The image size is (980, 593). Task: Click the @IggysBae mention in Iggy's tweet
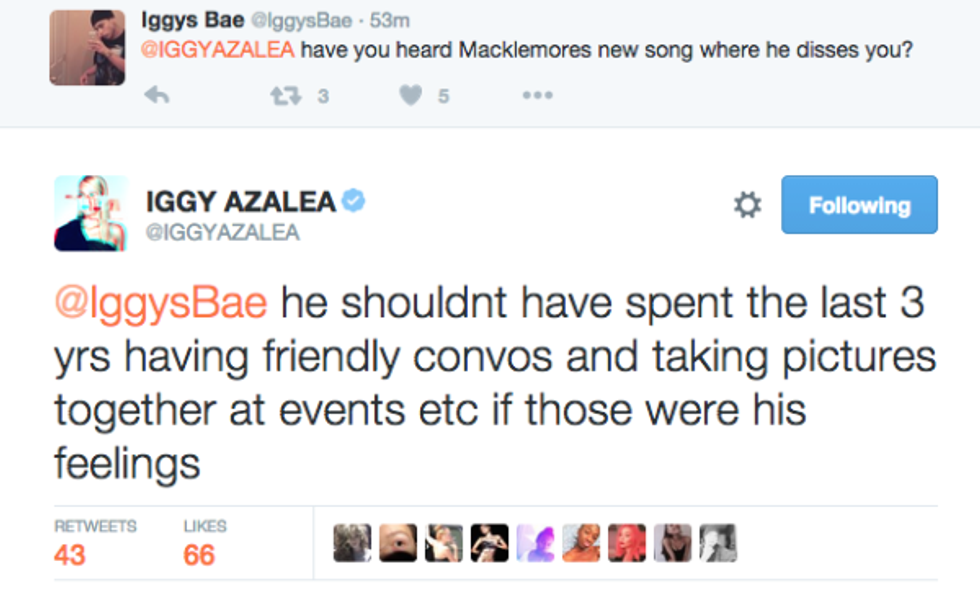pos(161,302)
